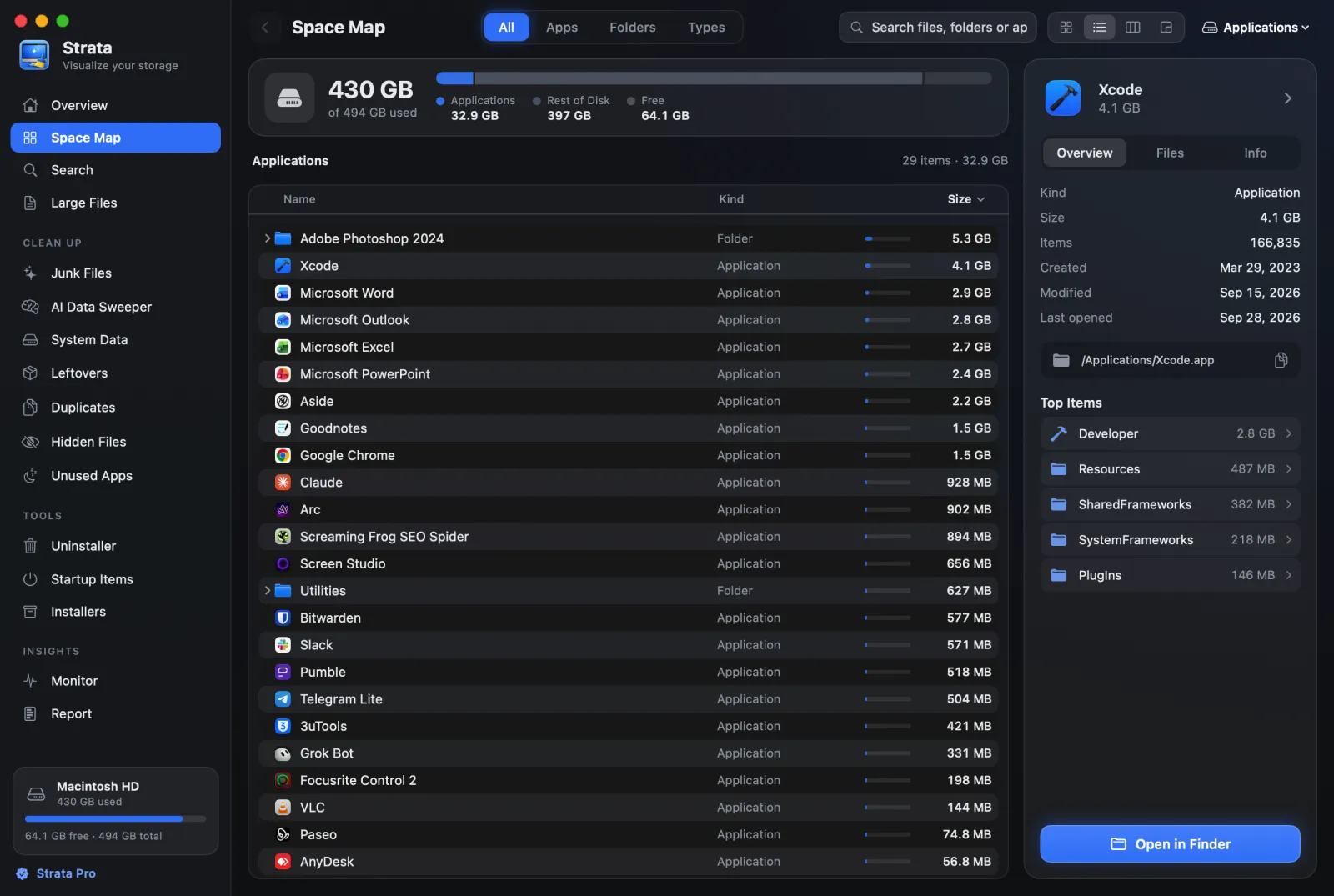Sort by the Name column header
Screen dimensions: 1334x896
[x=299, y=199]
